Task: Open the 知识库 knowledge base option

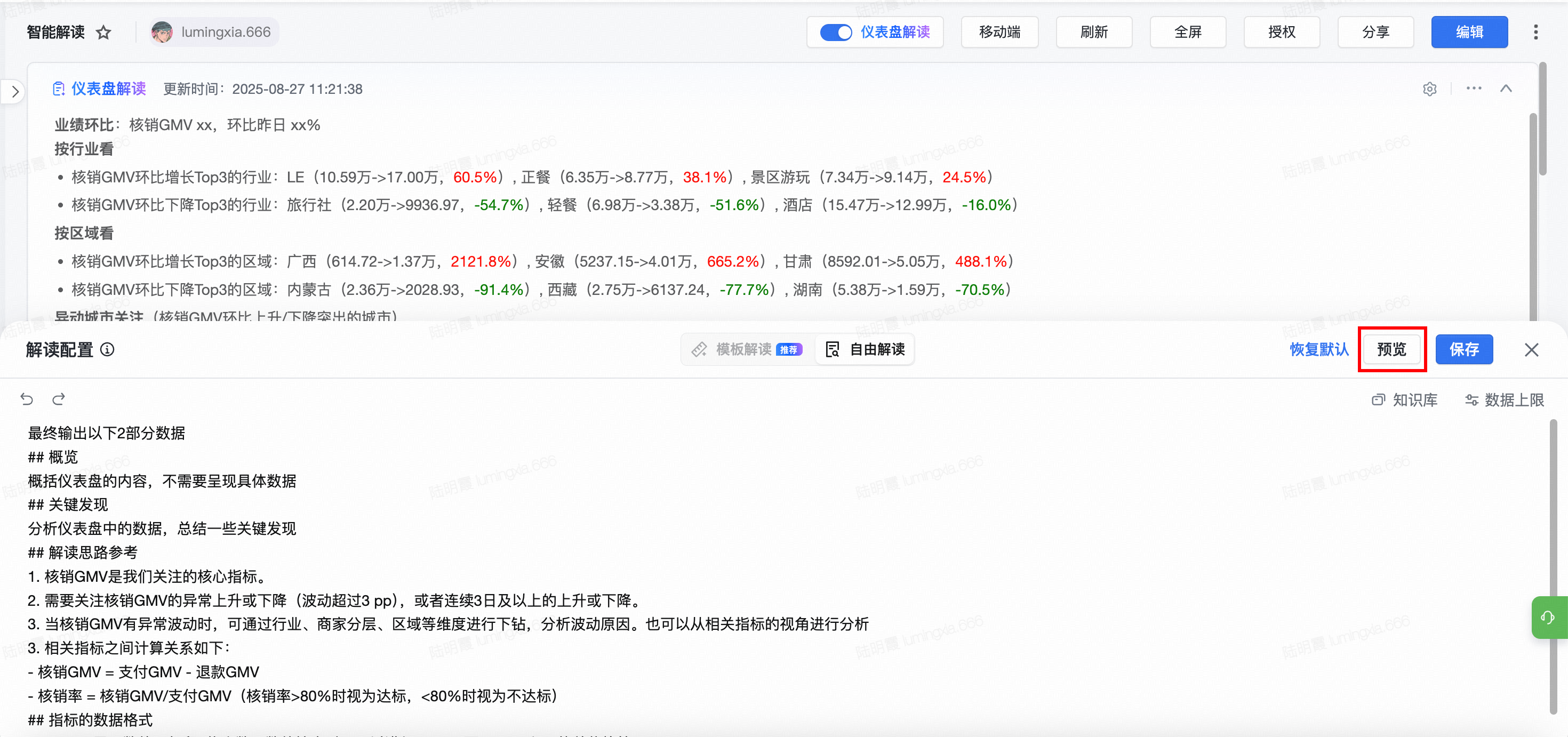Action: pos(1404,400)
